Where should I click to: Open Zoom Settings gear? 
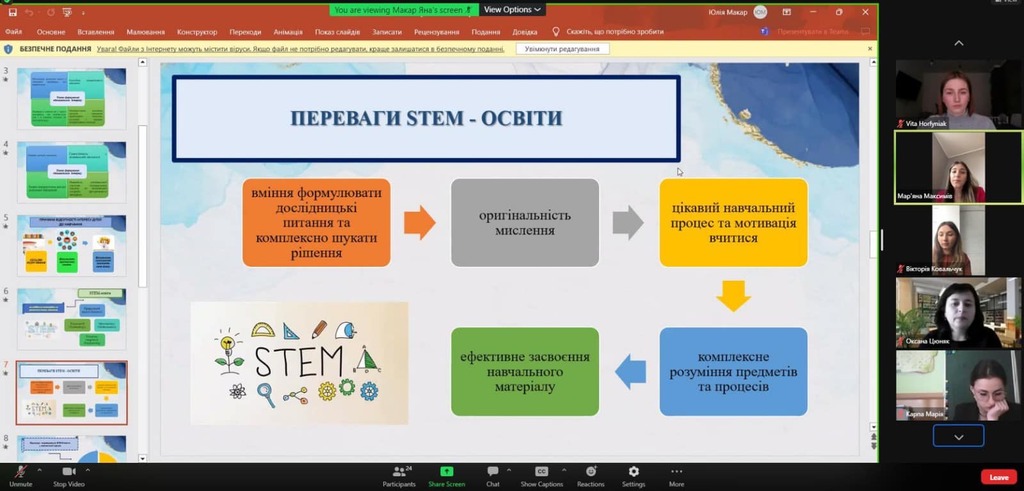pos(633,472)
